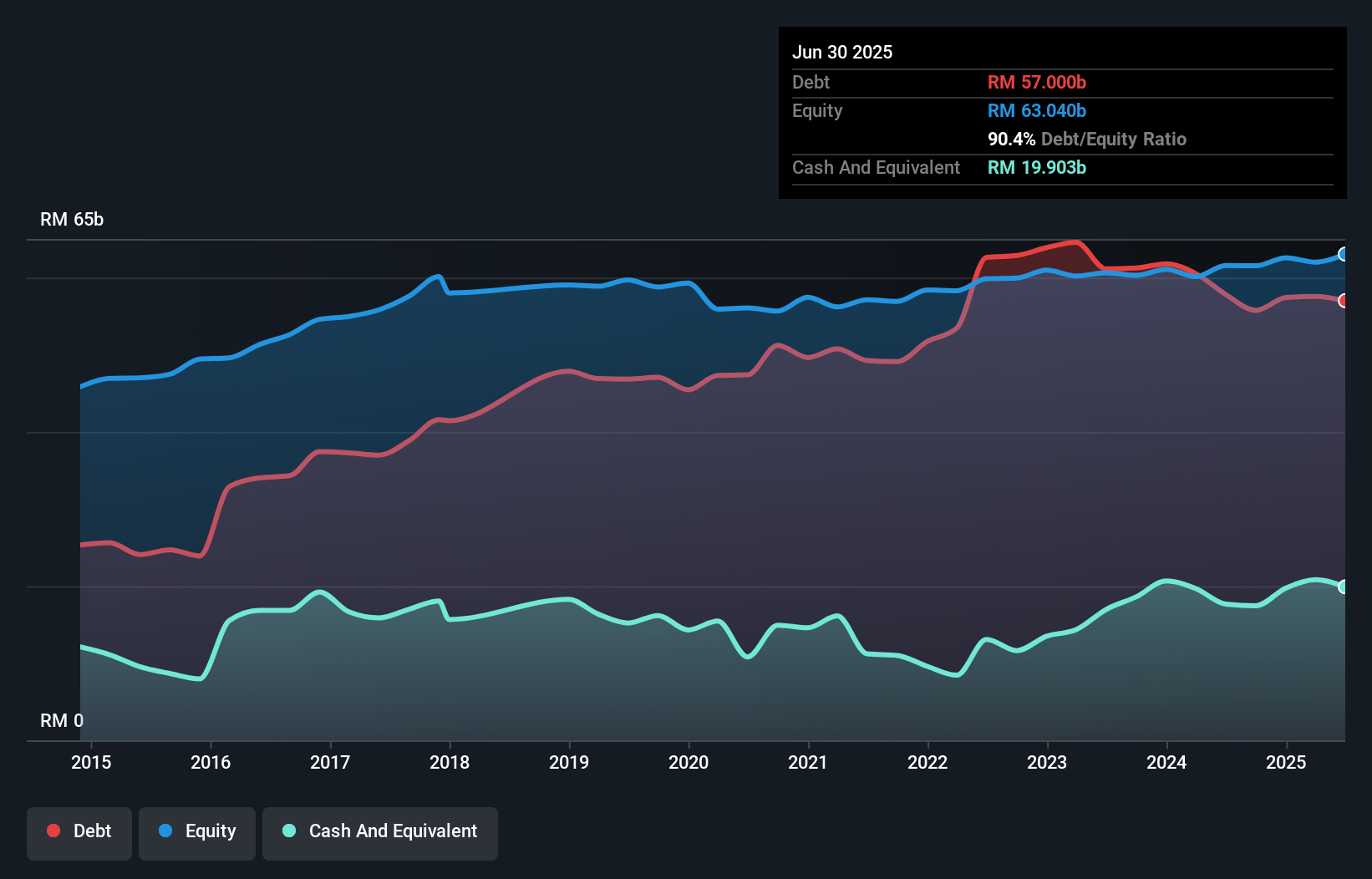
Task: Click the 2015 x-axis label
Action: [x=91, y=762]
